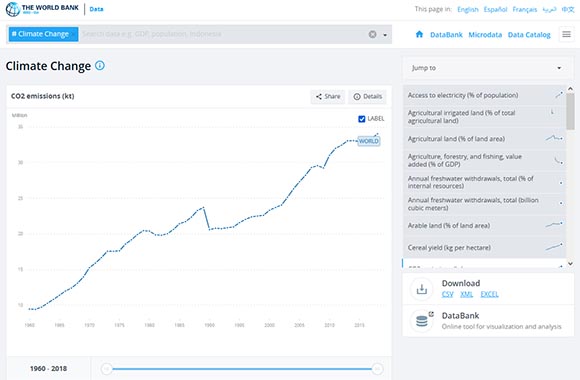Click the indicator list scrollbar thumb

coord(570,111)
